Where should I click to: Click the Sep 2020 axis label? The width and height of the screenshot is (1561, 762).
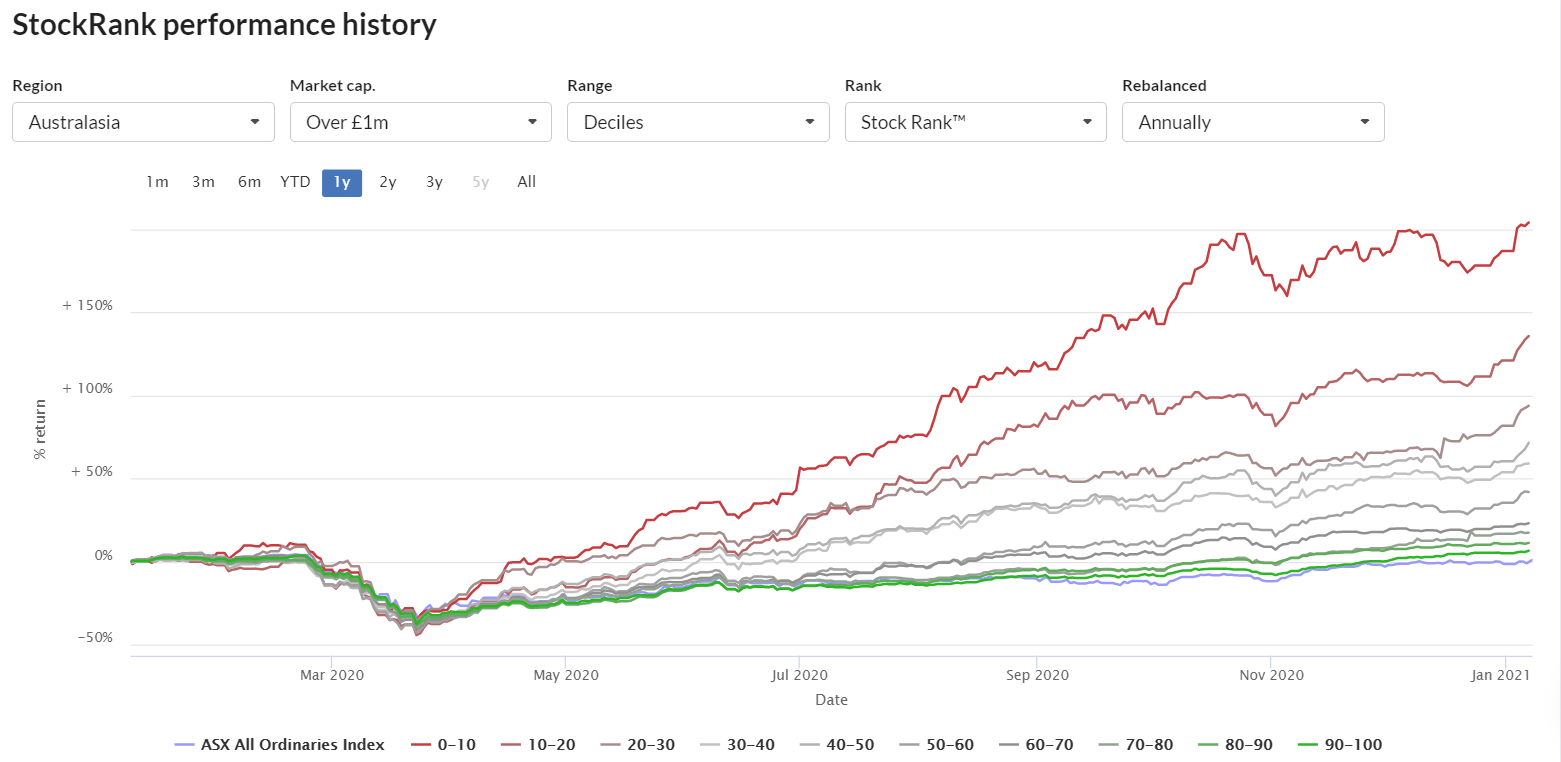1037,675
